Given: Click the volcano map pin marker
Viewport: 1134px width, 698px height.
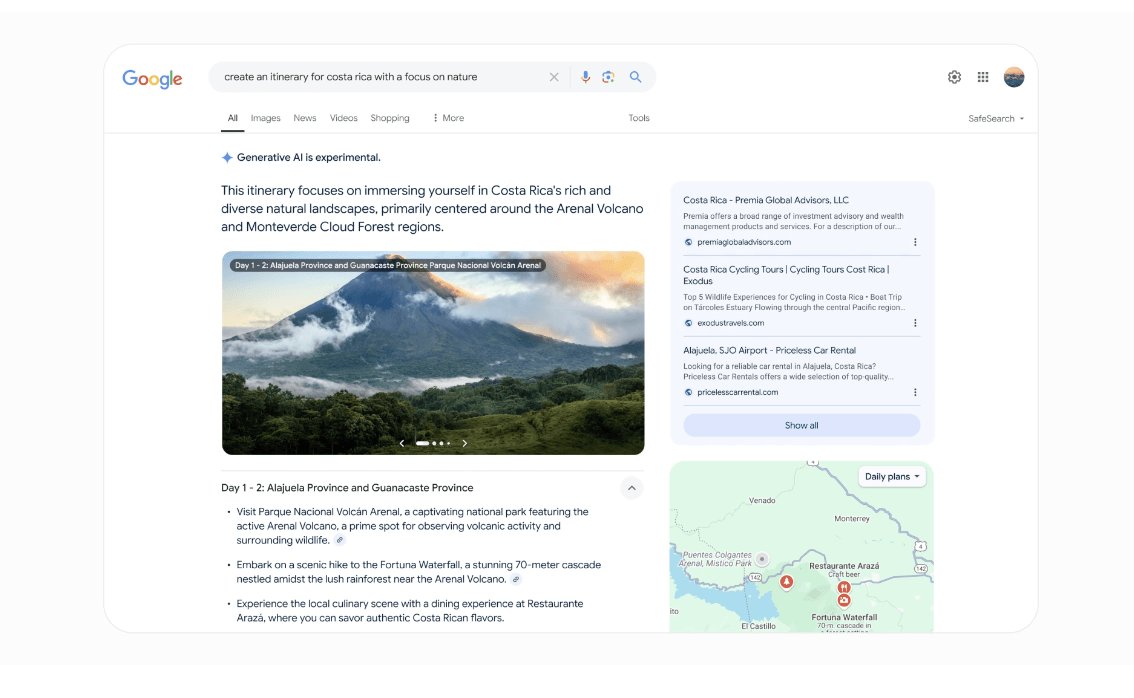Looking at the screenshot, I should click(786, 582).
